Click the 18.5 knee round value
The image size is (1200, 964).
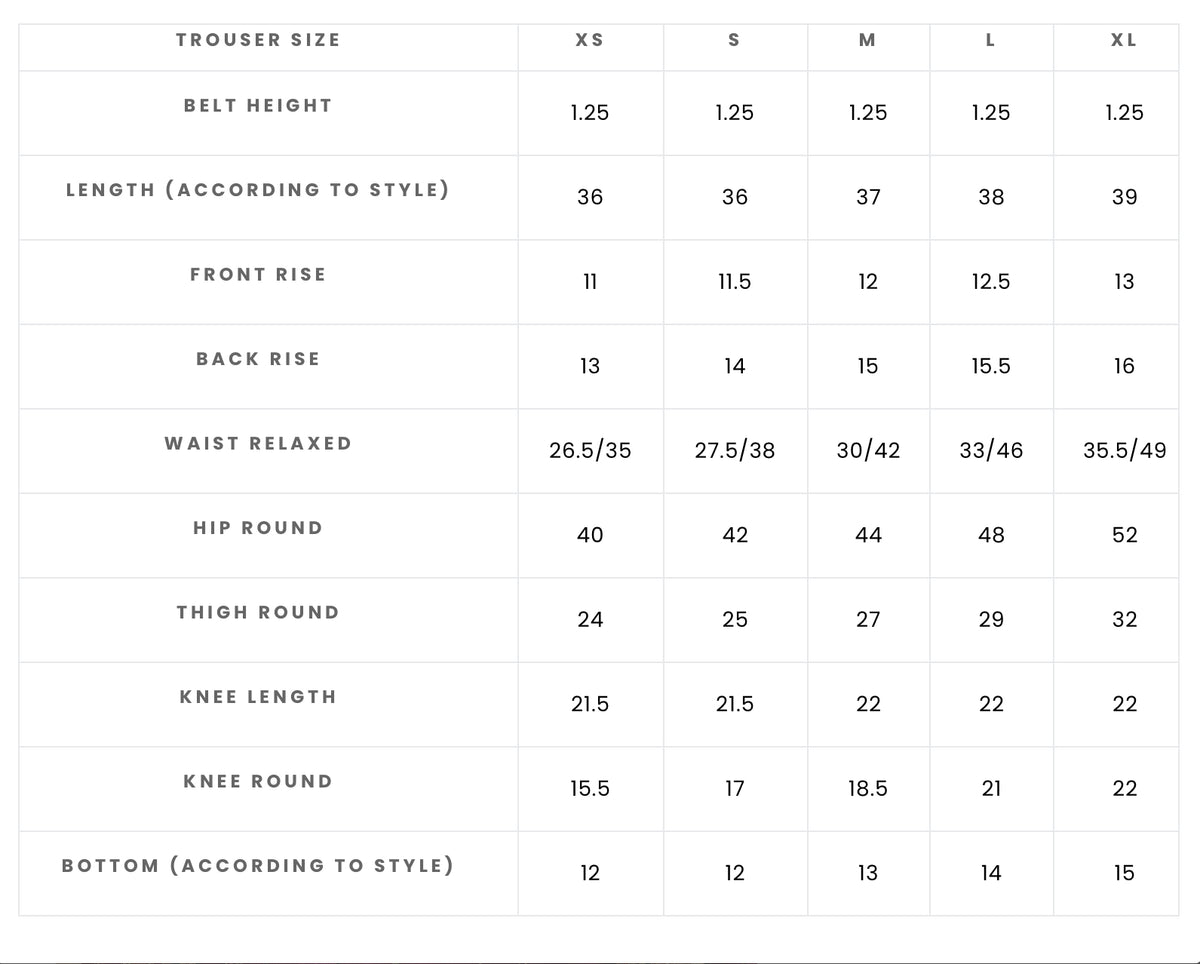(867, 789)
